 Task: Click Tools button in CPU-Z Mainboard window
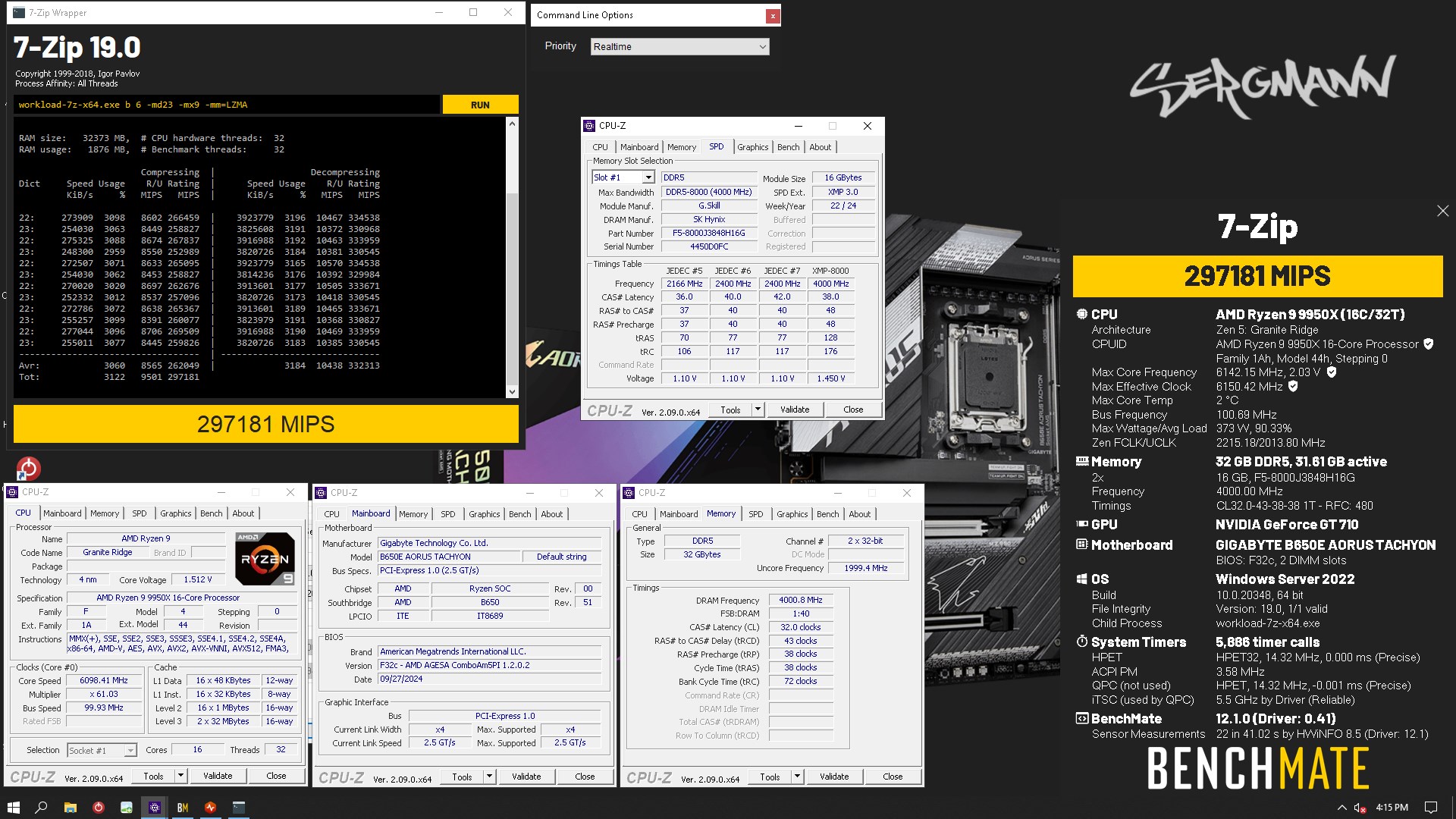click(462, 777)
